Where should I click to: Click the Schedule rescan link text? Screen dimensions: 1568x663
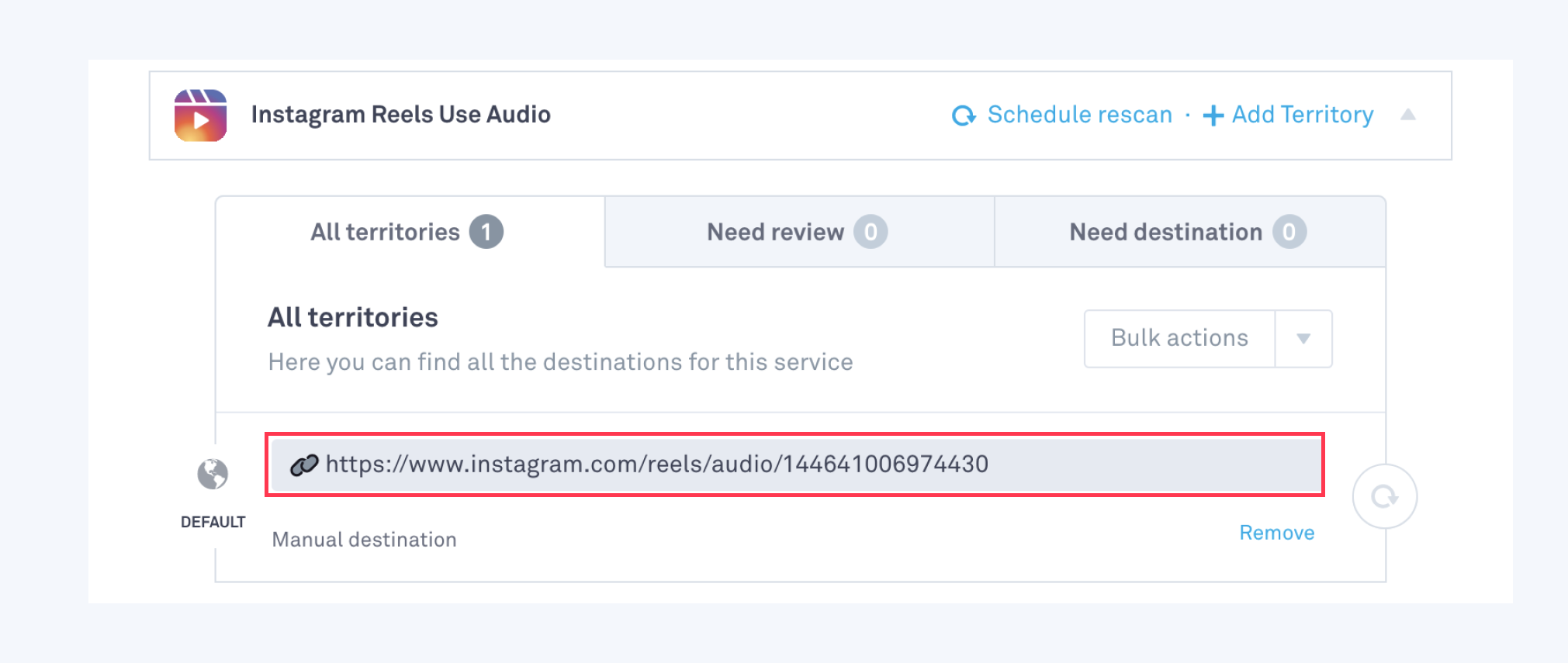click(x=1079, y=115)
